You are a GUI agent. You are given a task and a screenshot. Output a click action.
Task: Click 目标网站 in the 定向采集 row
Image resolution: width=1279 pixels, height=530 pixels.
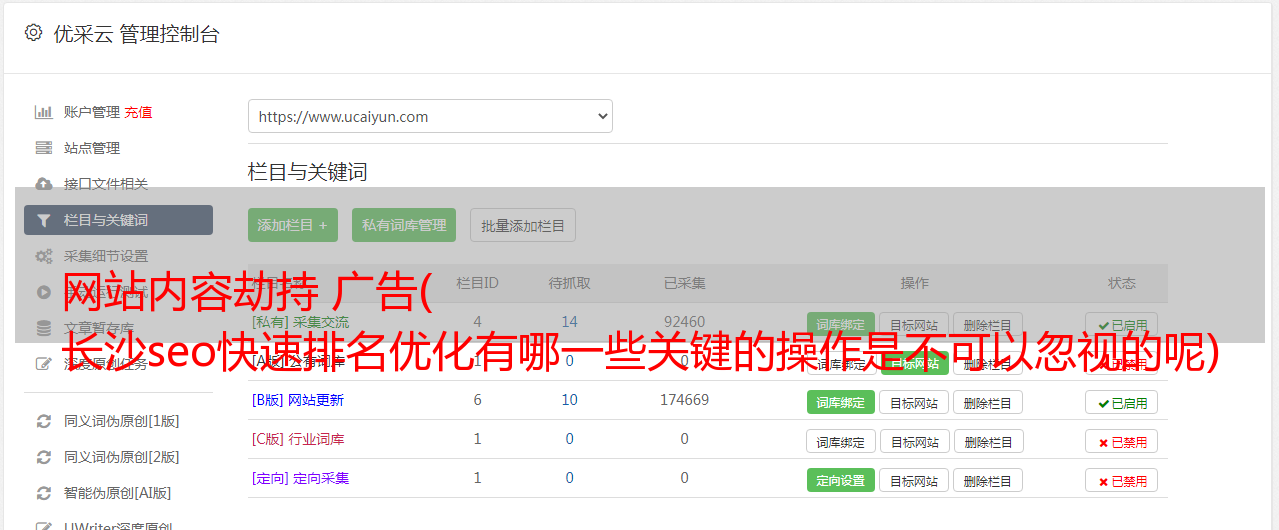pos(914,480)
